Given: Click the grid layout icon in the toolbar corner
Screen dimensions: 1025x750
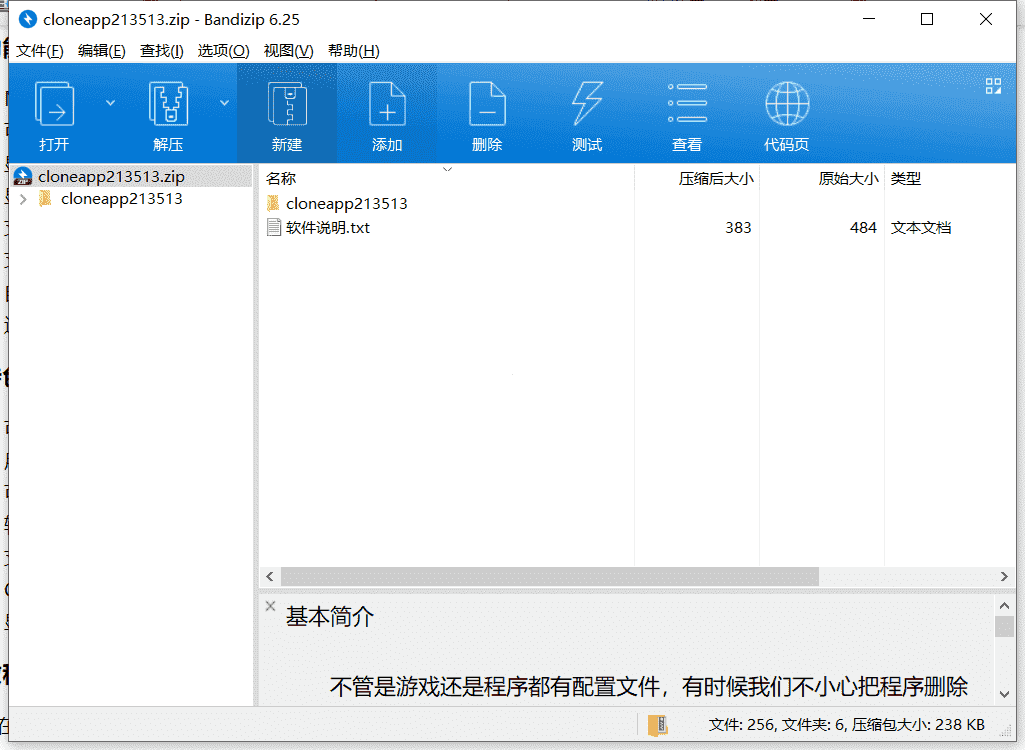Looking at the screenshot, I should (993, 86).
